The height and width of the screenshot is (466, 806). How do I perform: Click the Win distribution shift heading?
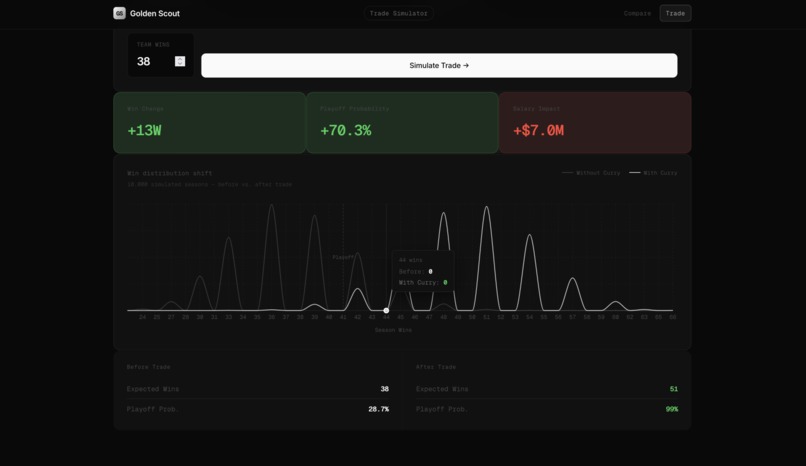point(170,173)
